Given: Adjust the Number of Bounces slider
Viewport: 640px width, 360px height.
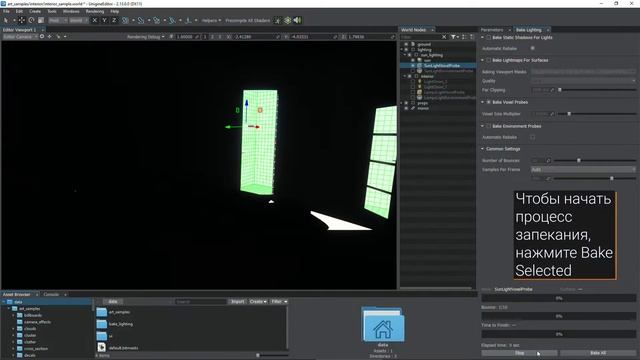Looking at the screenshot, I should tap(579, 160).
